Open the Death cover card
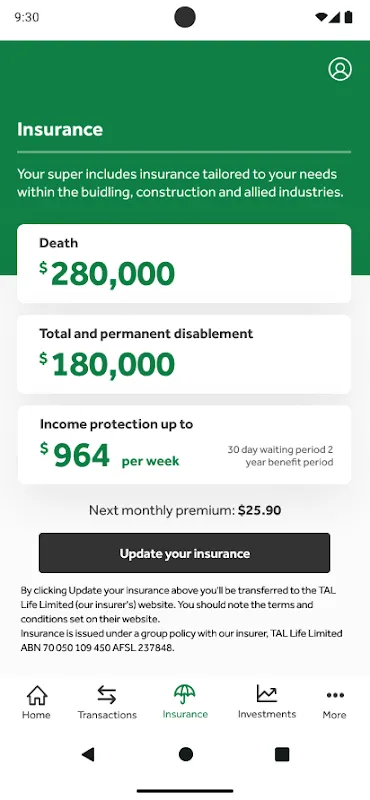This screenshot has height=800, width=370. pyautogui.click(x=184, y=263)
